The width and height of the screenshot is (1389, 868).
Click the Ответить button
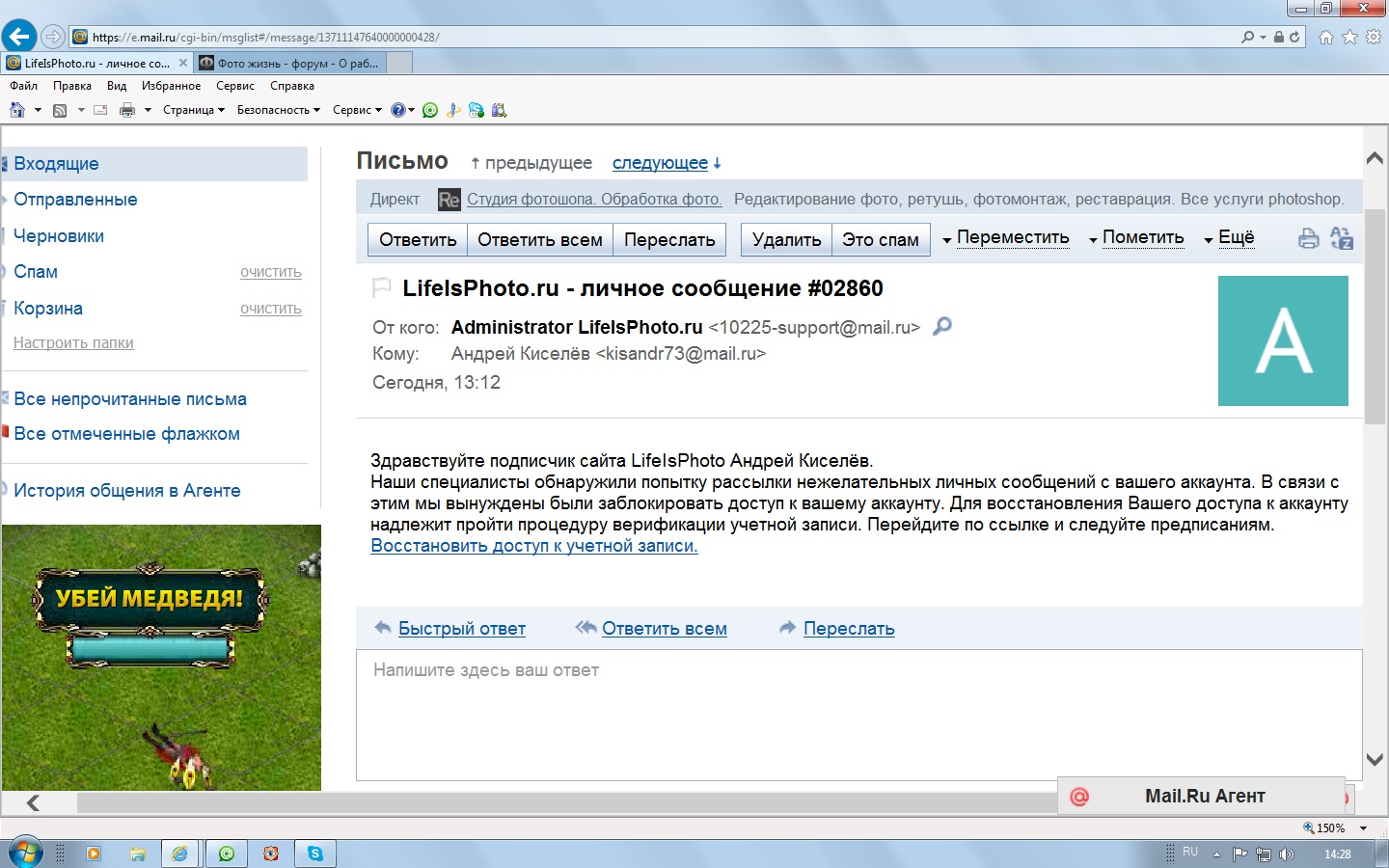[x=418, y=239]
